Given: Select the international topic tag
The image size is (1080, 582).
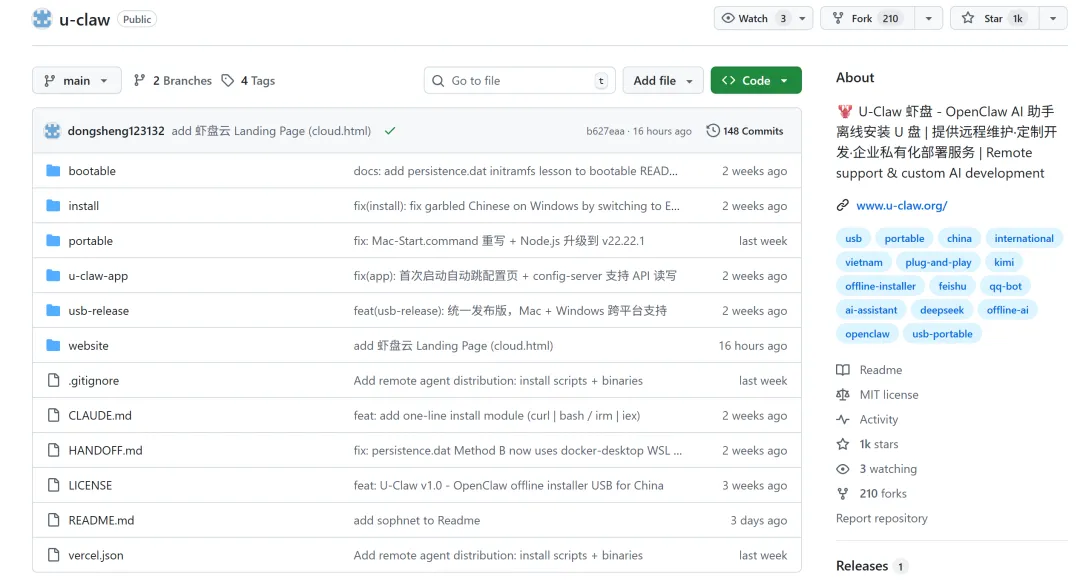Looking at the screenshot, I should (x=1024, y=238).
